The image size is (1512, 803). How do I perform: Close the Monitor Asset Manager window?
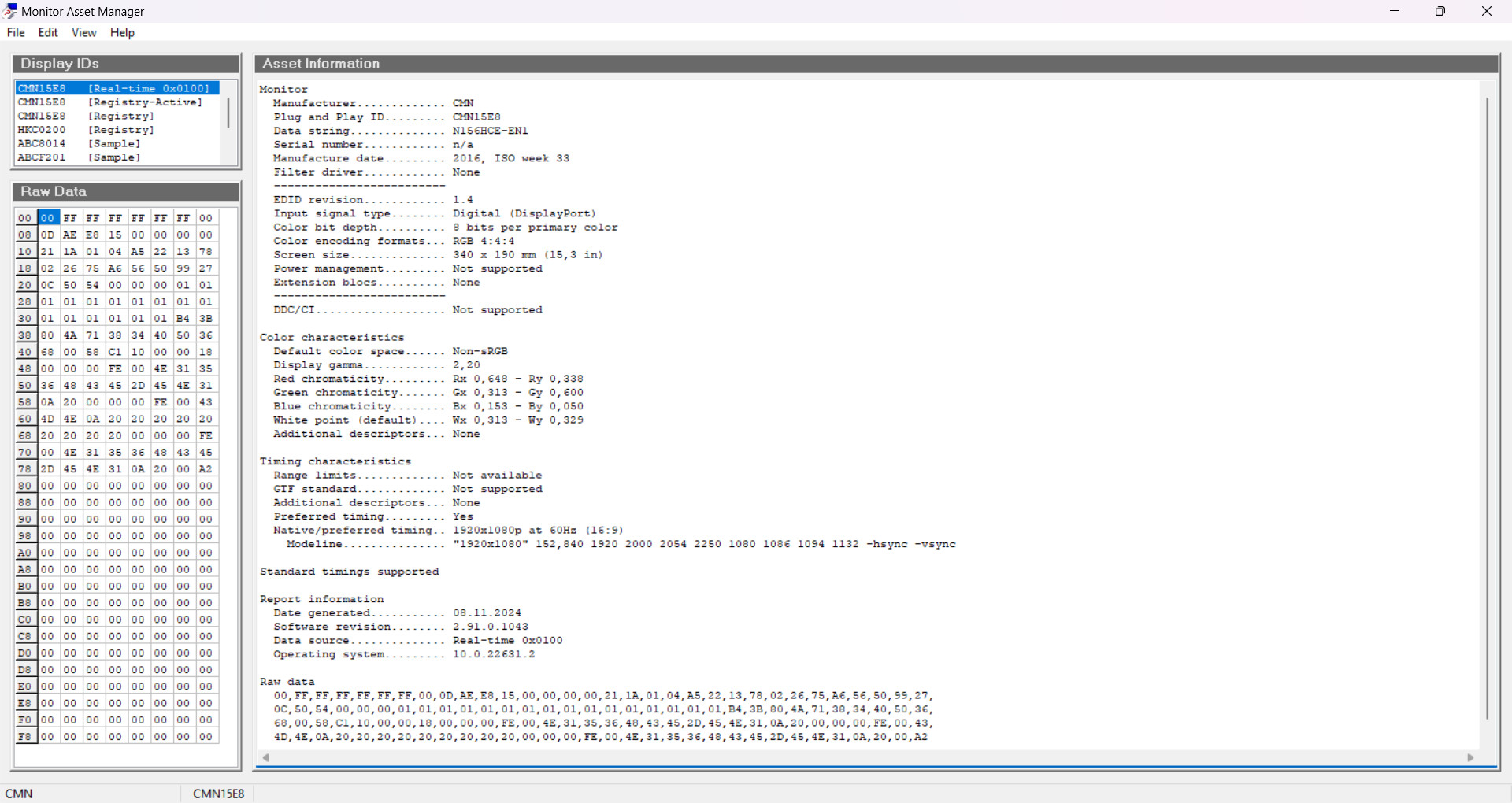click(x=1486, y=11)
